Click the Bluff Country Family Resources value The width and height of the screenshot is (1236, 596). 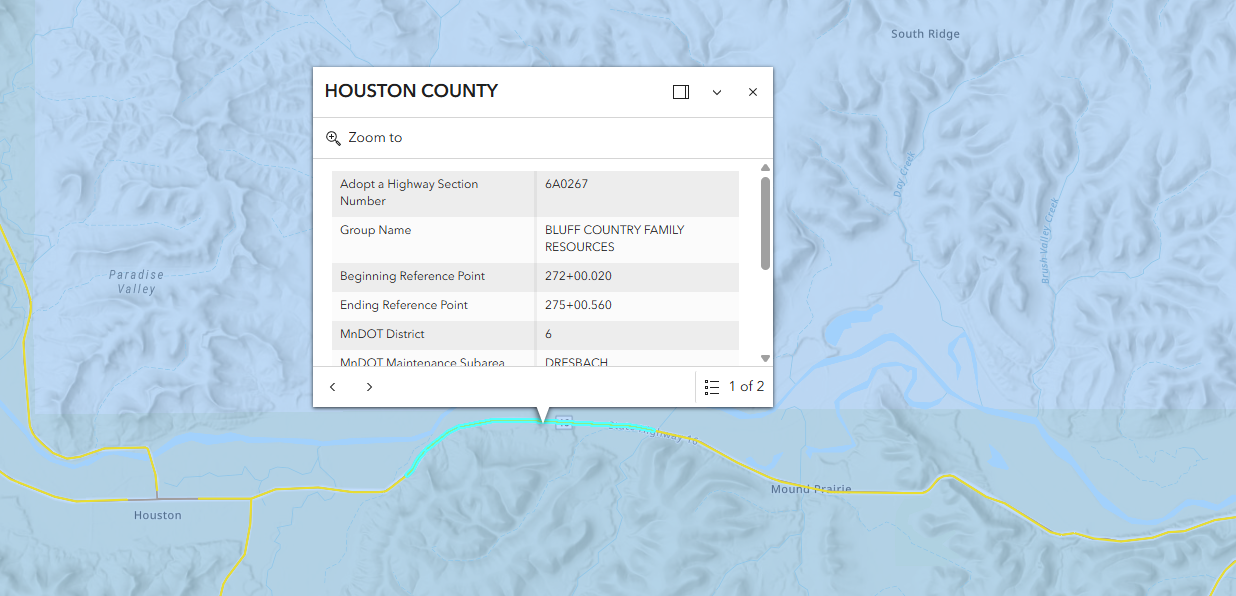point(614,238)
